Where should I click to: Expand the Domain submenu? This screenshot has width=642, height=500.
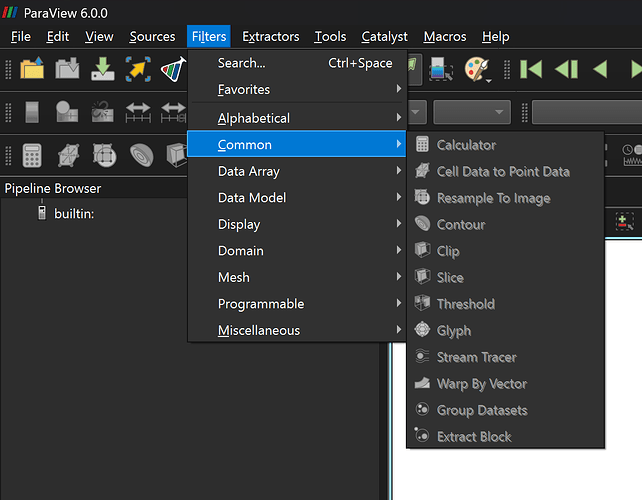297,251
